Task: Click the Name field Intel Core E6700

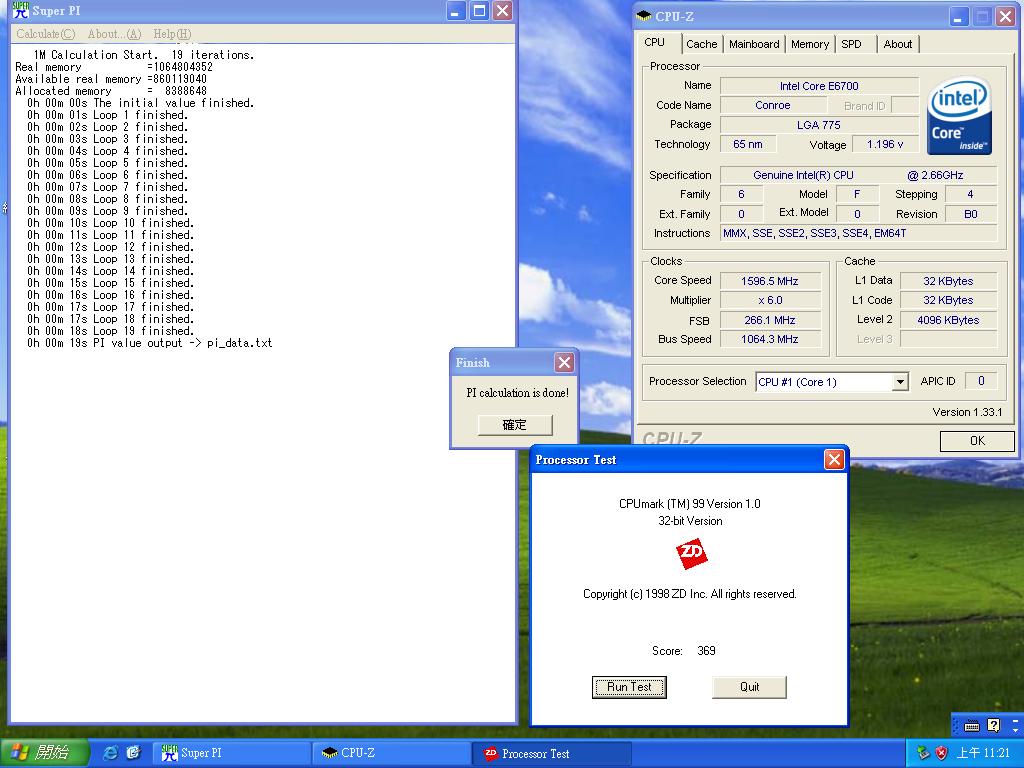Action: [x=819, y=86]
